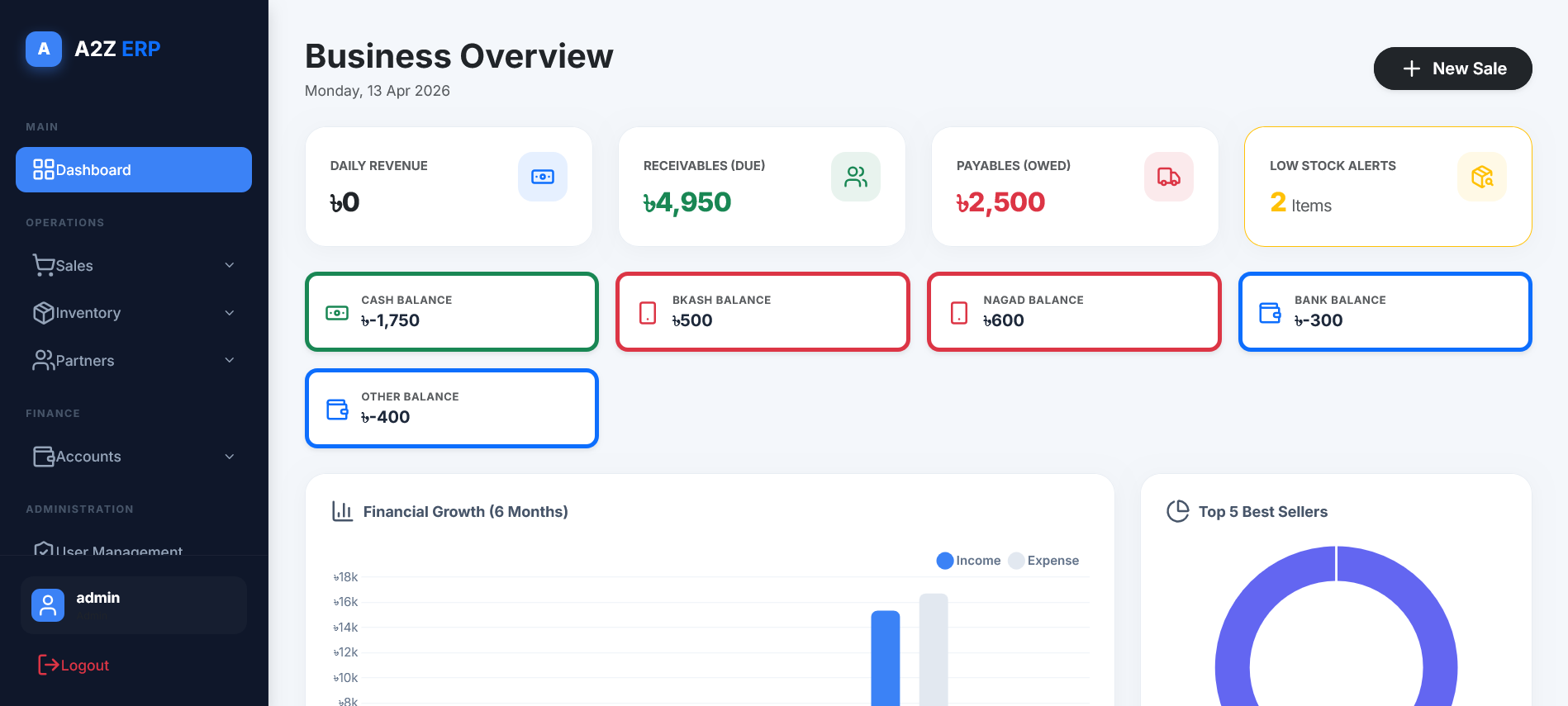Viewport: 1568px width, 706px height.
Task: Click the A2Z ERP brand title
Action: click(x=117, y=49)
